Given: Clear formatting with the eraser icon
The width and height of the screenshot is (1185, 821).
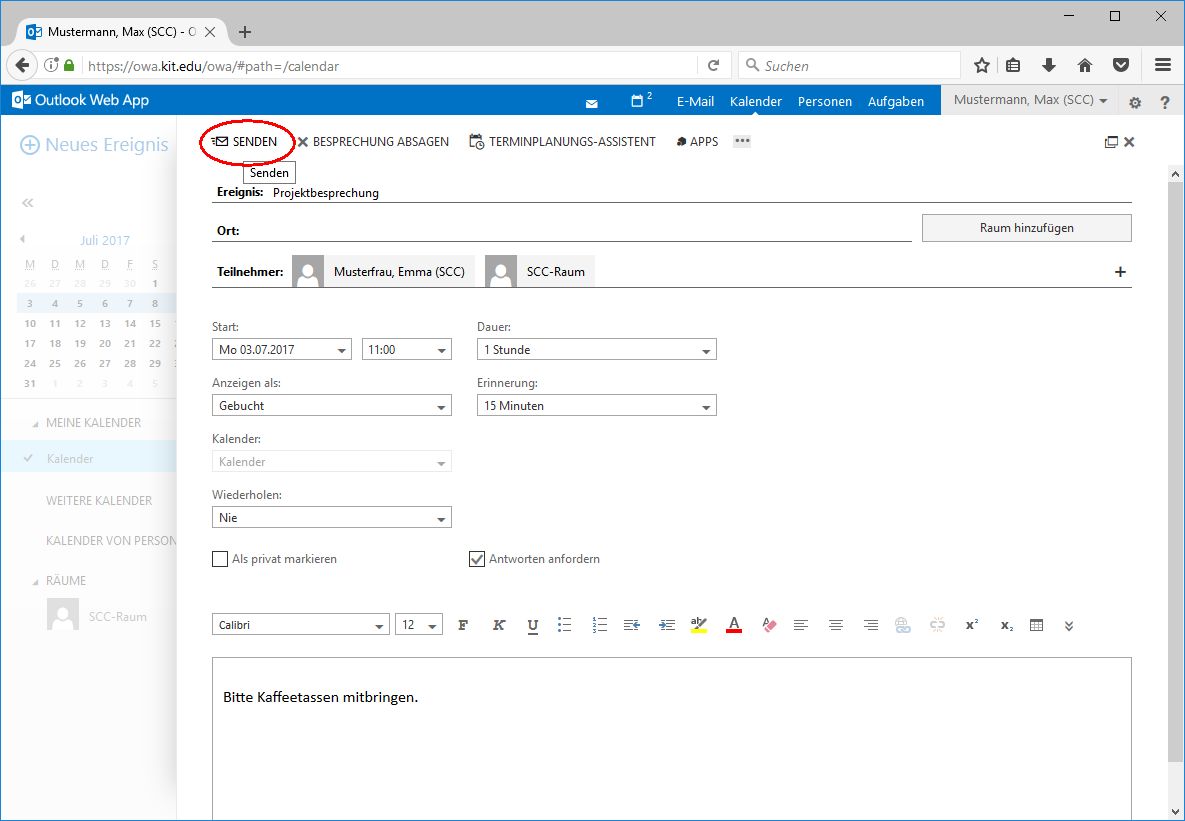Looking at the screenshot, I should [x=769, y=625].
